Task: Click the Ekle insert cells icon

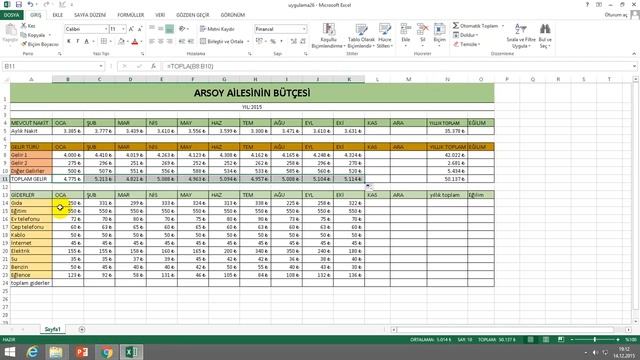Action: pos(406,29)
